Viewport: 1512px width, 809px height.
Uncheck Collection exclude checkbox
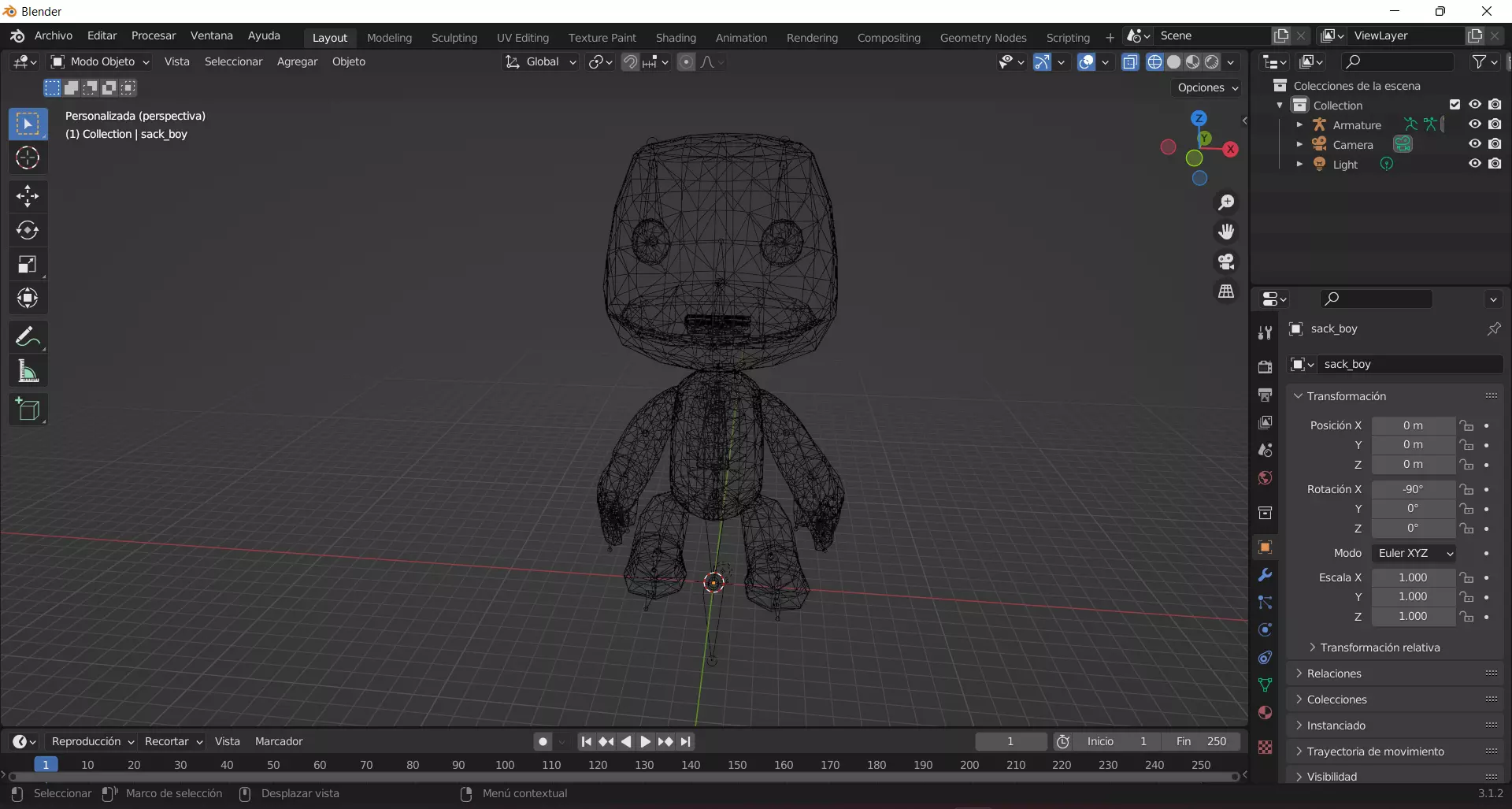click(1455, 105)
